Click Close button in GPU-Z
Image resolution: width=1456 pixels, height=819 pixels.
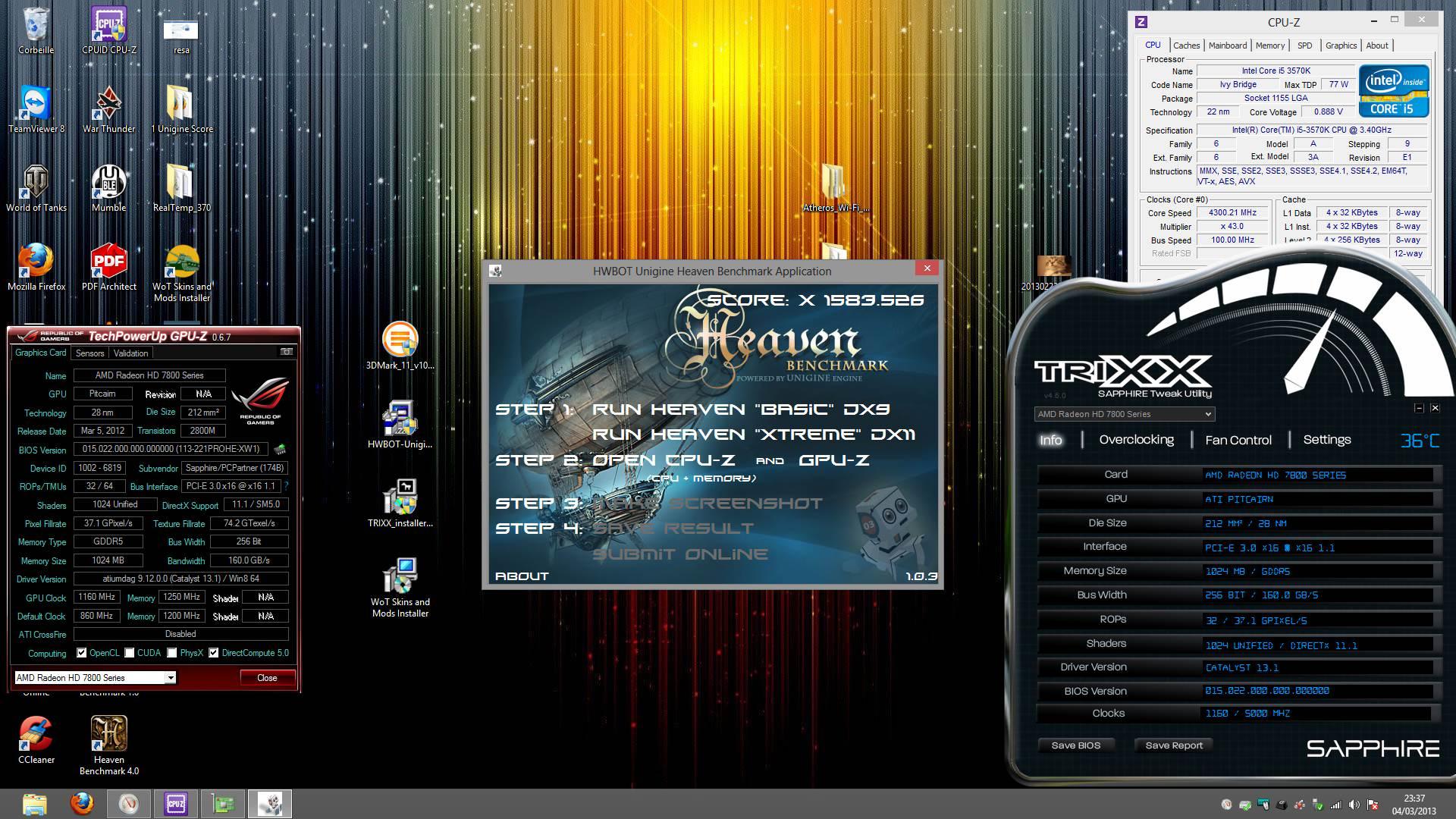[267, 678]
